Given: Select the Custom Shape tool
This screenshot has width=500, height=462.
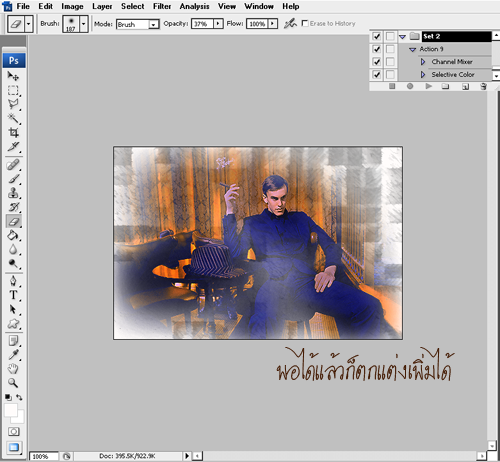Looking at the screenshot, I should point(13,324).
